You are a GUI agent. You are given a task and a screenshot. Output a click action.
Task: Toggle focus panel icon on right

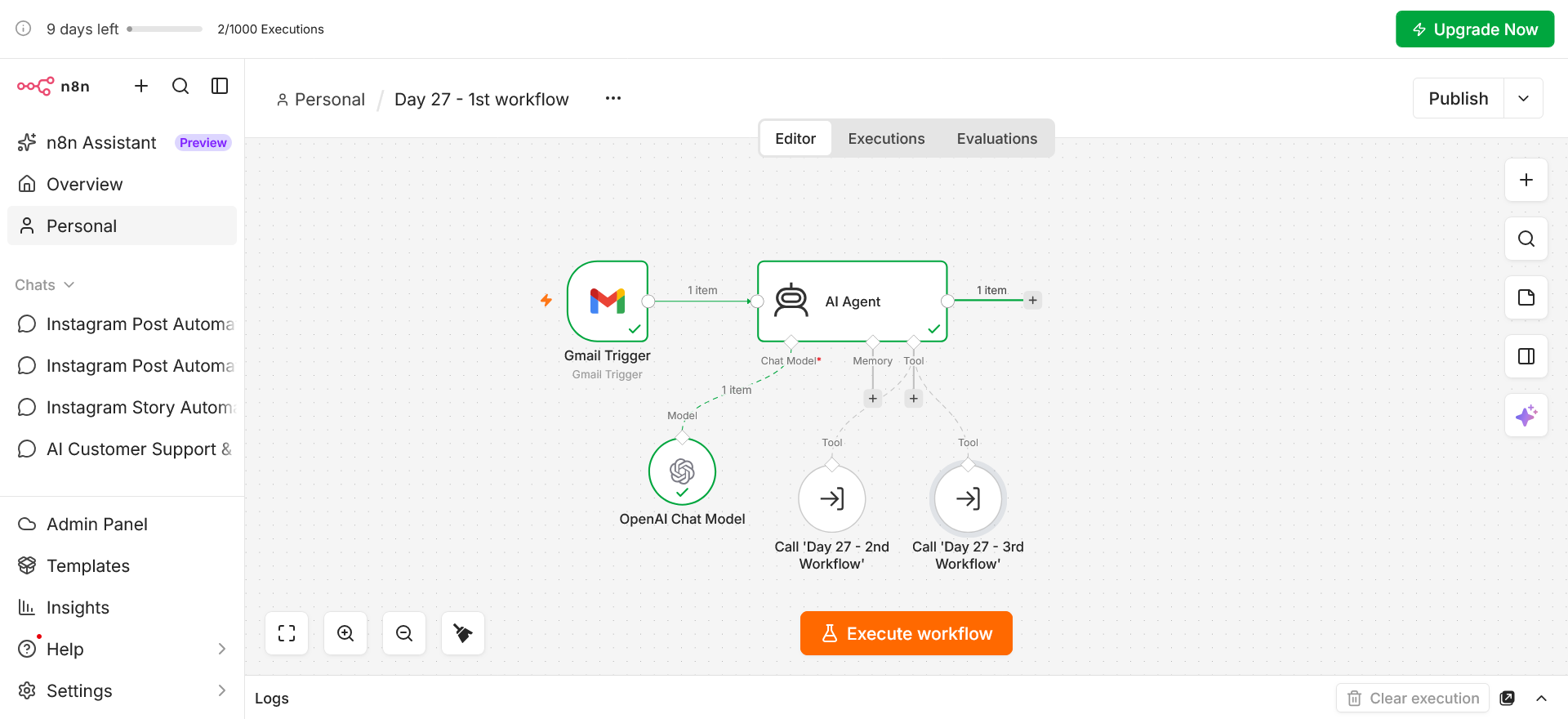[x=1526, y=356]
